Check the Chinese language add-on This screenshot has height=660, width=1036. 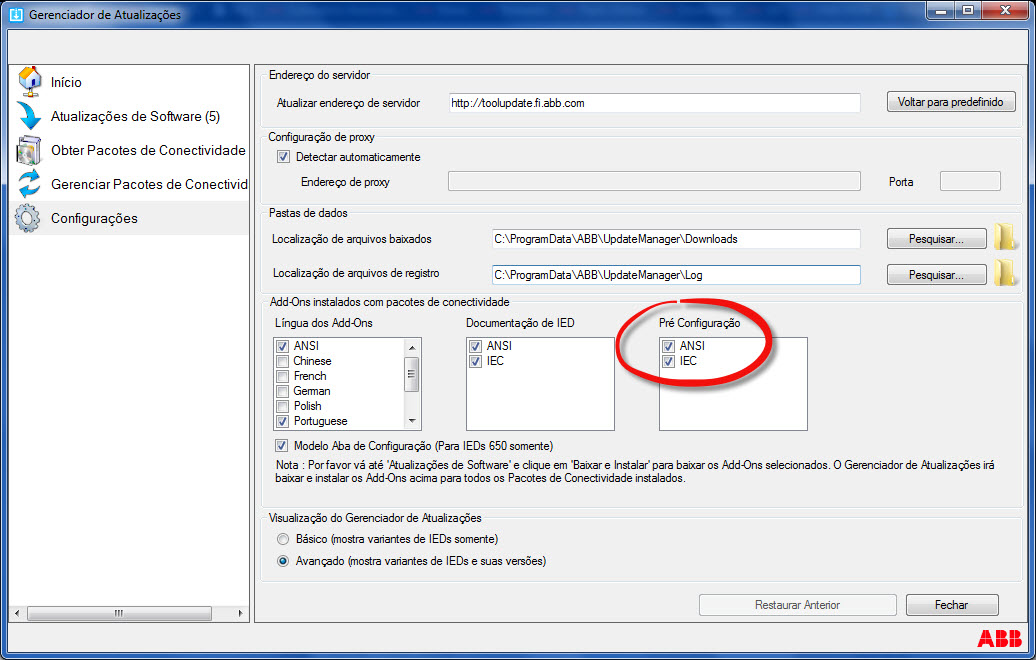pos(283,361)
